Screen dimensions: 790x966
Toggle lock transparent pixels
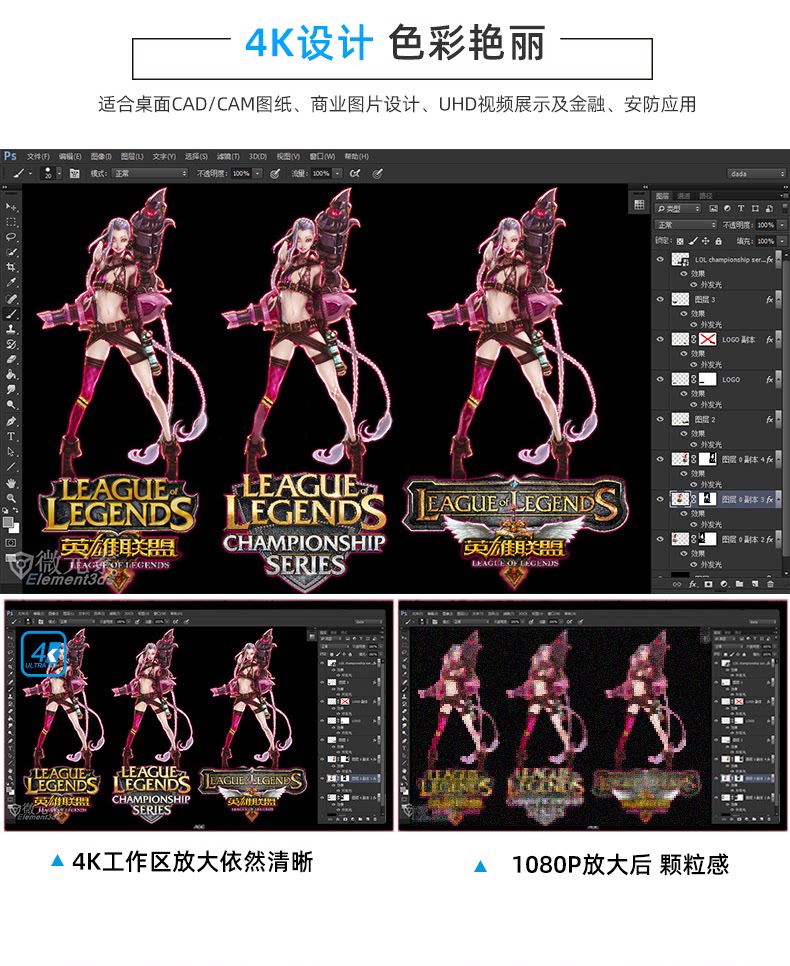(680, 241)
